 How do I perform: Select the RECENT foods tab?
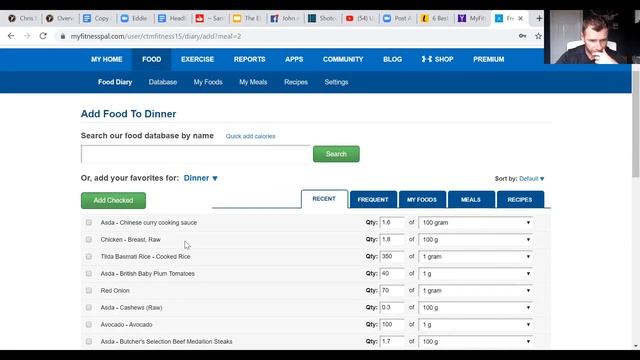click(x=324, y=199)
